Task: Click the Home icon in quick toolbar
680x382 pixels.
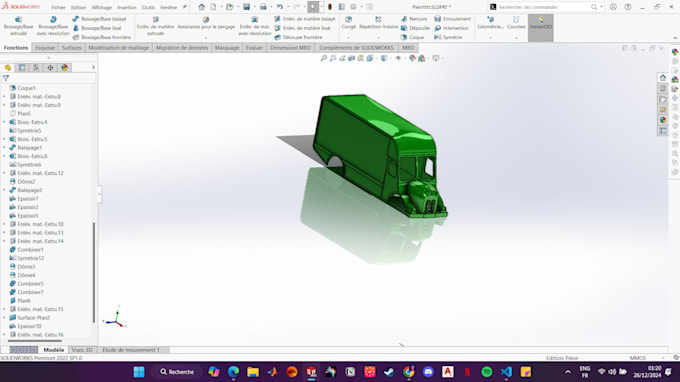Action: 201,7
